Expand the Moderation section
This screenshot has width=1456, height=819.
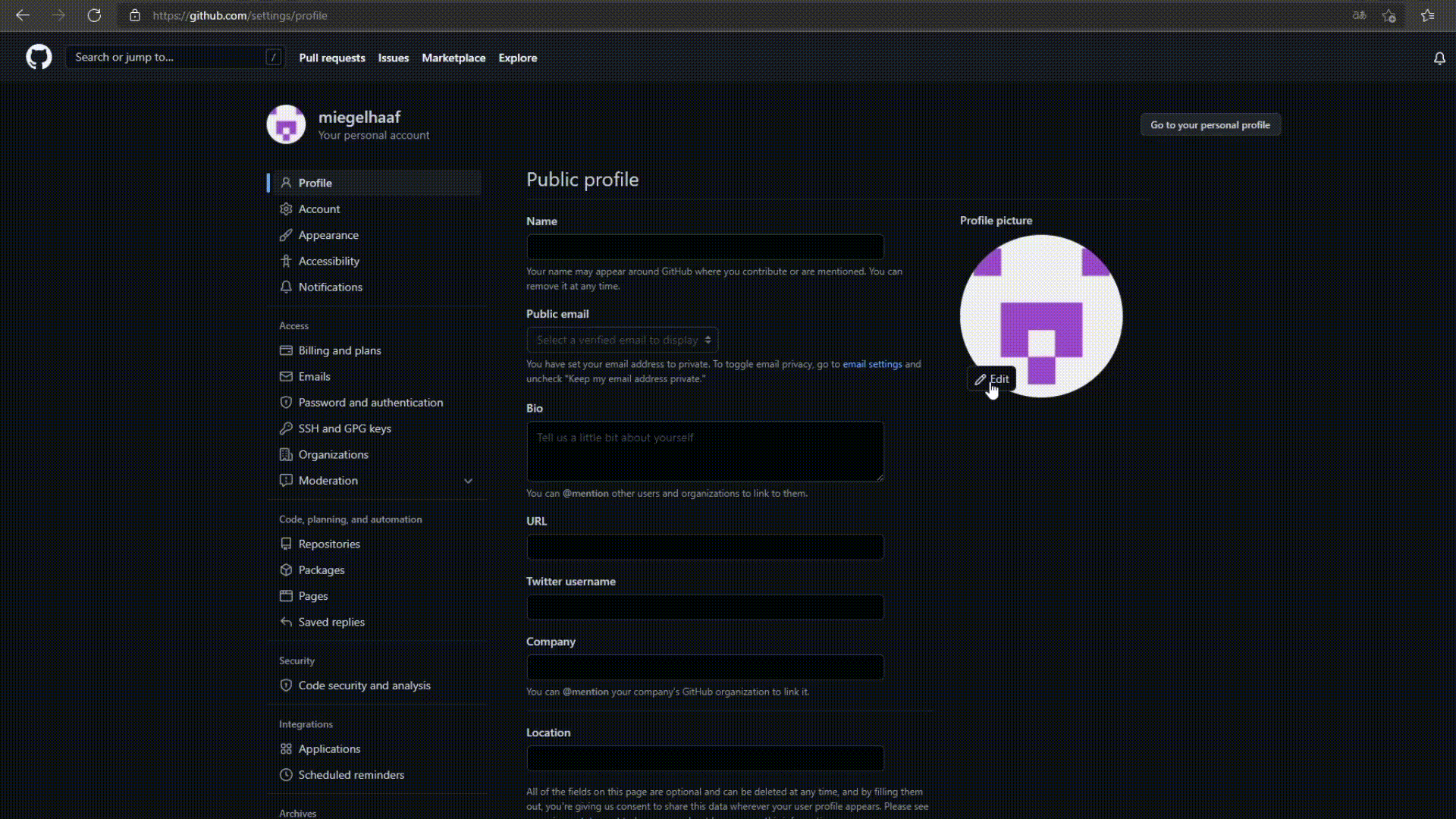pyautogui.click(x=468, y=481)
